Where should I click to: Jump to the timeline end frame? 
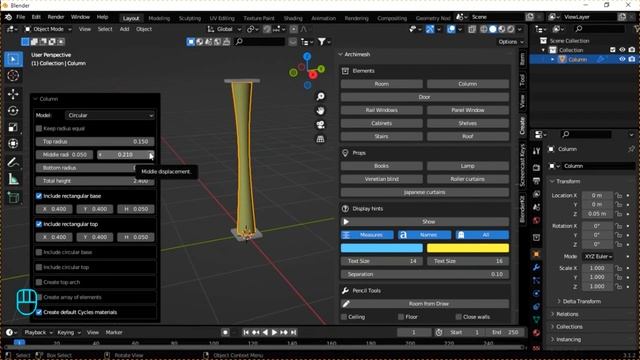coord(293,332)
